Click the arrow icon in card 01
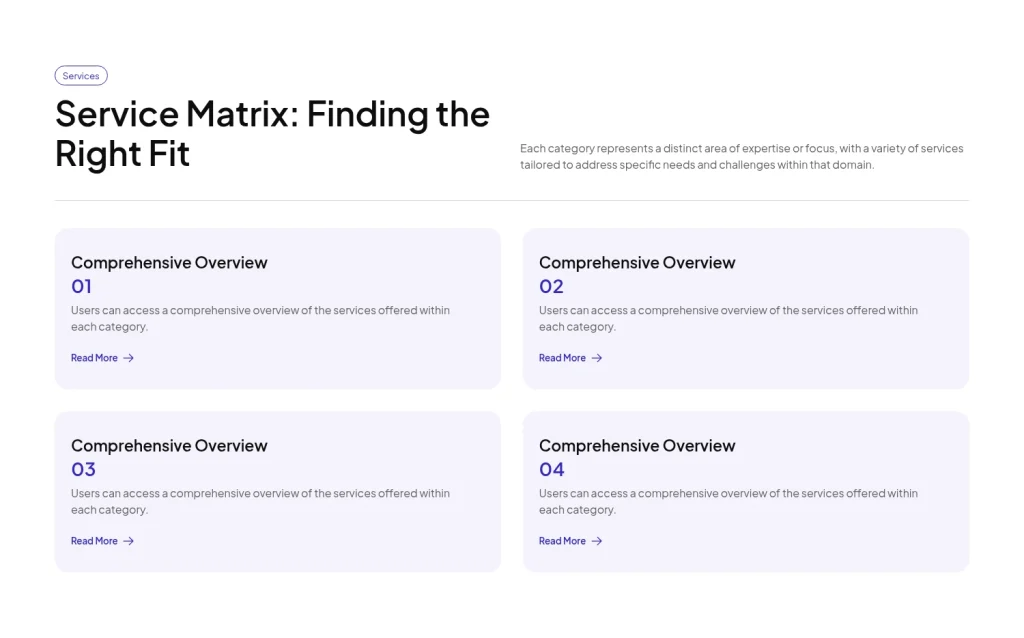This screenshot has width=1024, height=638. pos(128,358)
